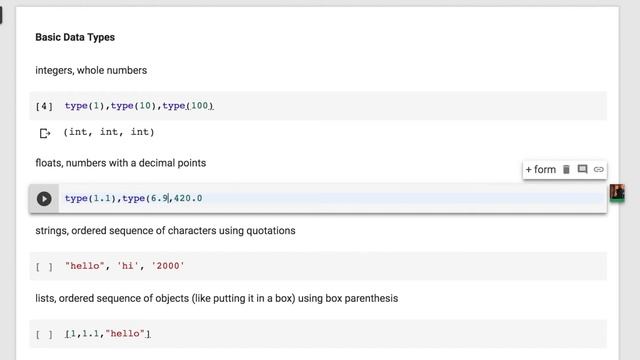Click the output icon beside (int, int, int)
The image size is (640, 360).
point(45,133)
